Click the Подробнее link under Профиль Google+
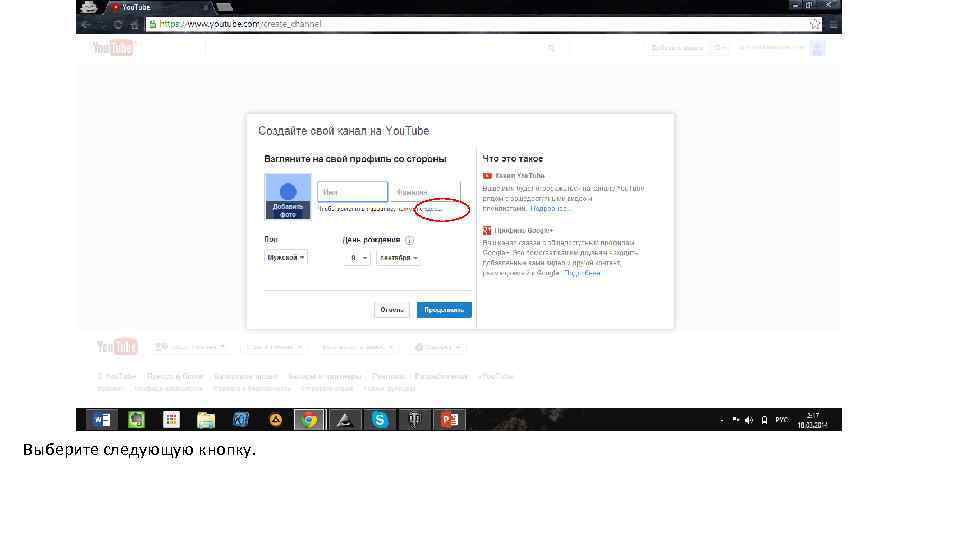This screenshot has height=540, width=960. coord(582,273)
